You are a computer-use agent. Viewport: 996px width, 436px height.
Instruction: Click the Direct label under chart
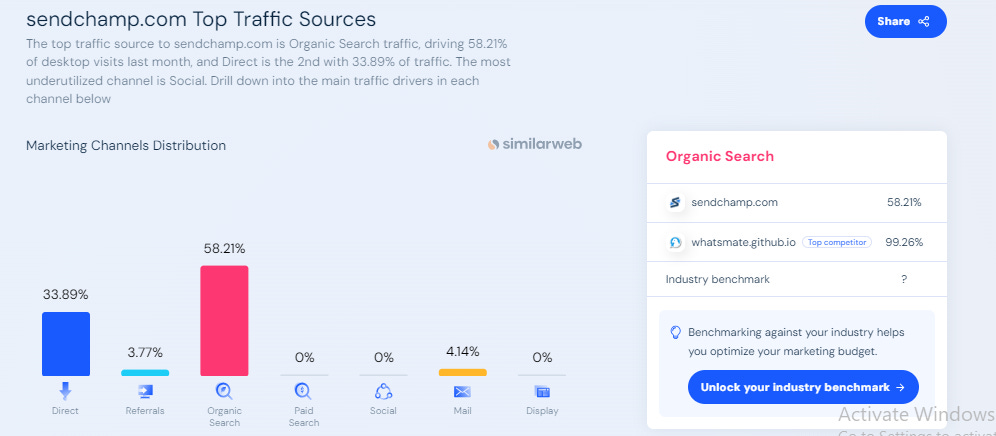pos(65,411)
